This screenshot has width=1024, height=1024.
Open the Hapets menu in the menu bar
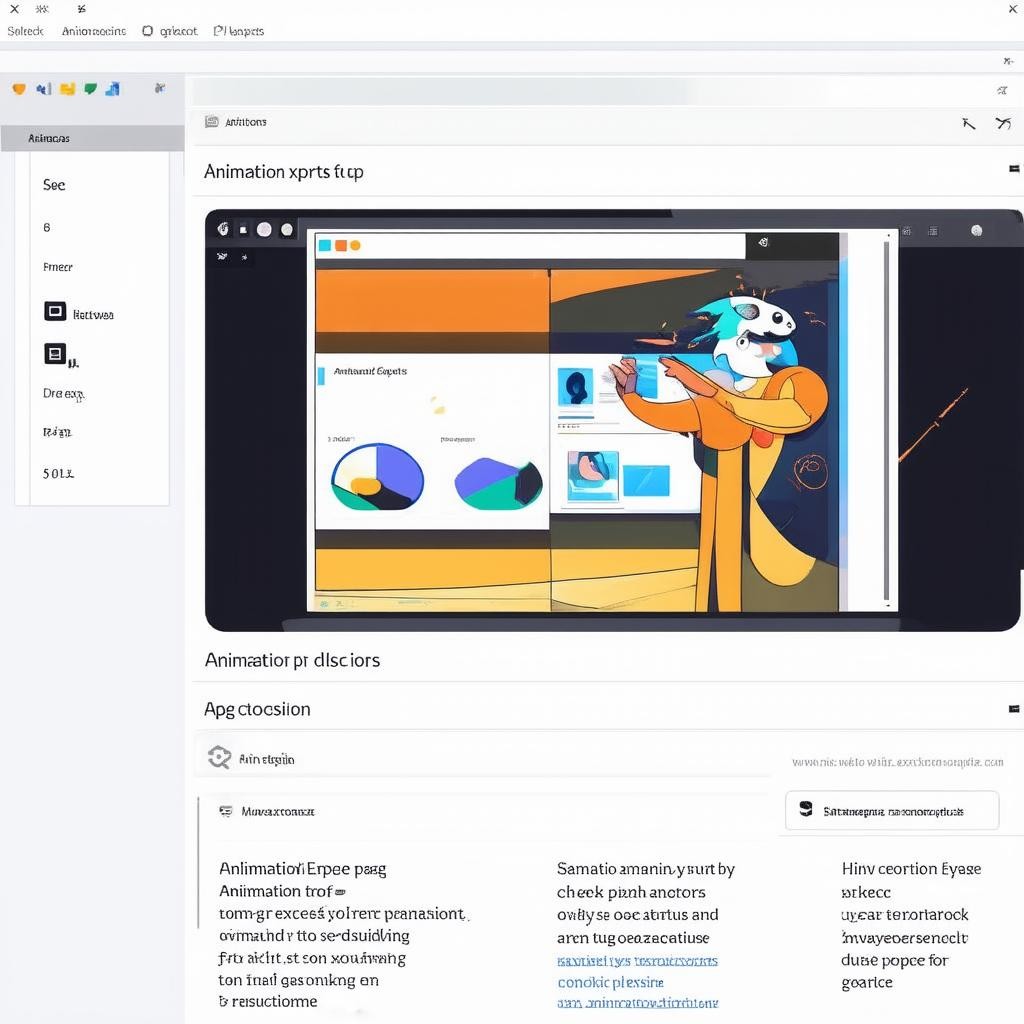click(x=239, y=31)
